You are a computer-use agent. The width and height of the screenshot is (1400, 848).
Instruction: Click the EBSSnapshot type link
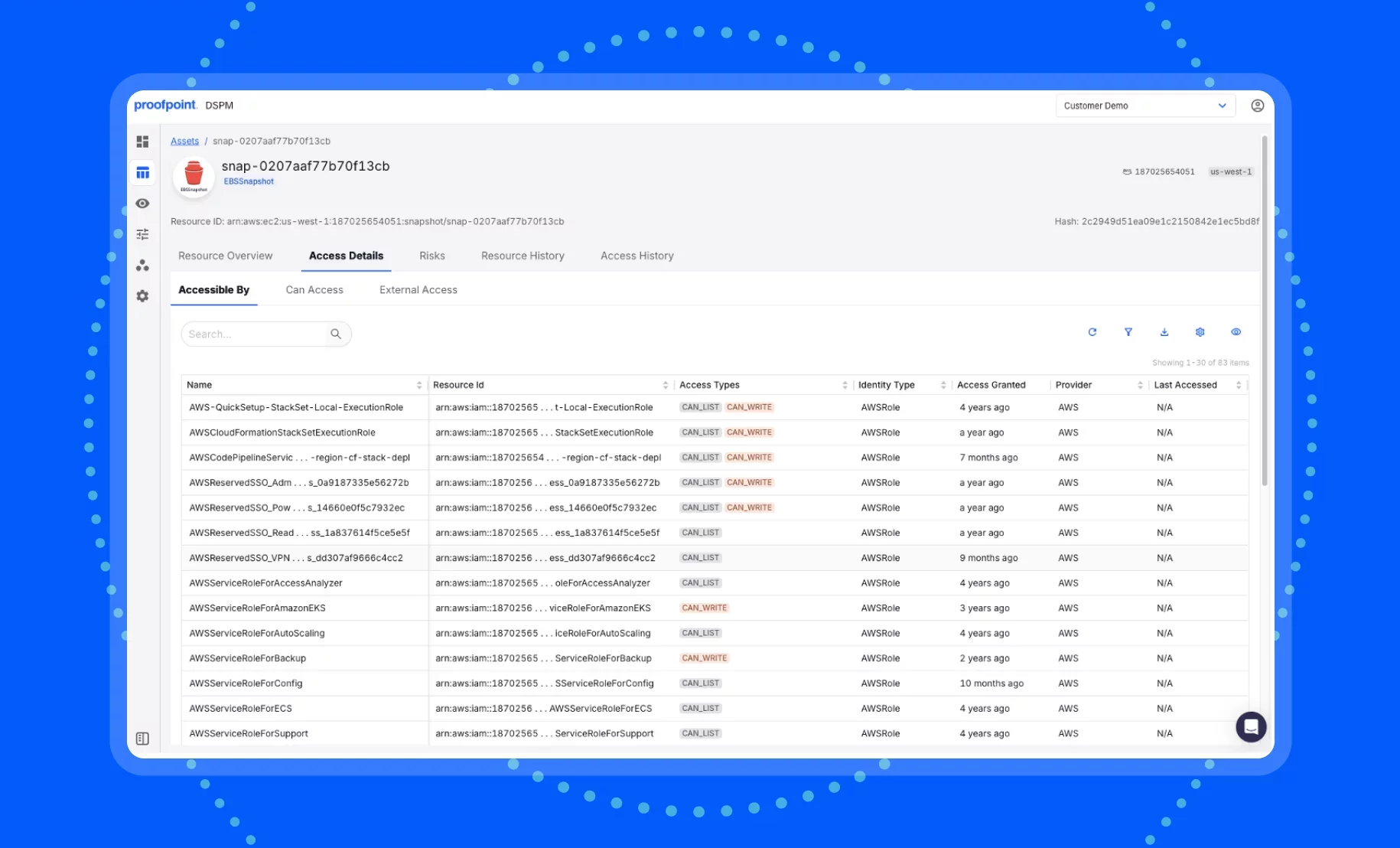(249, 181)
